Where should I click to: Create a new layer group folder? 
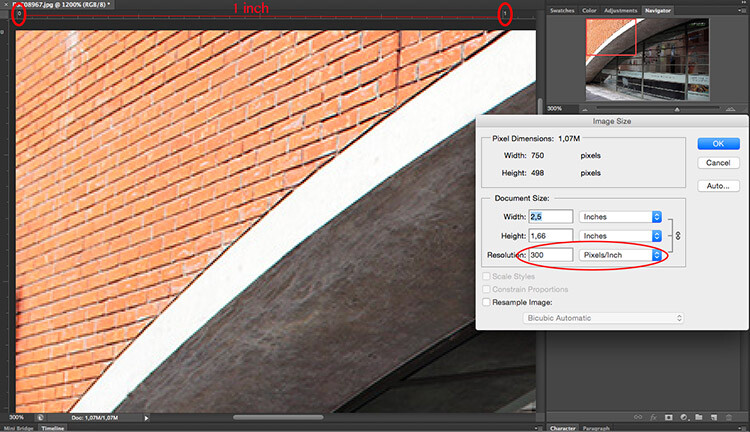pyautogui.click(x=698, y=416)
